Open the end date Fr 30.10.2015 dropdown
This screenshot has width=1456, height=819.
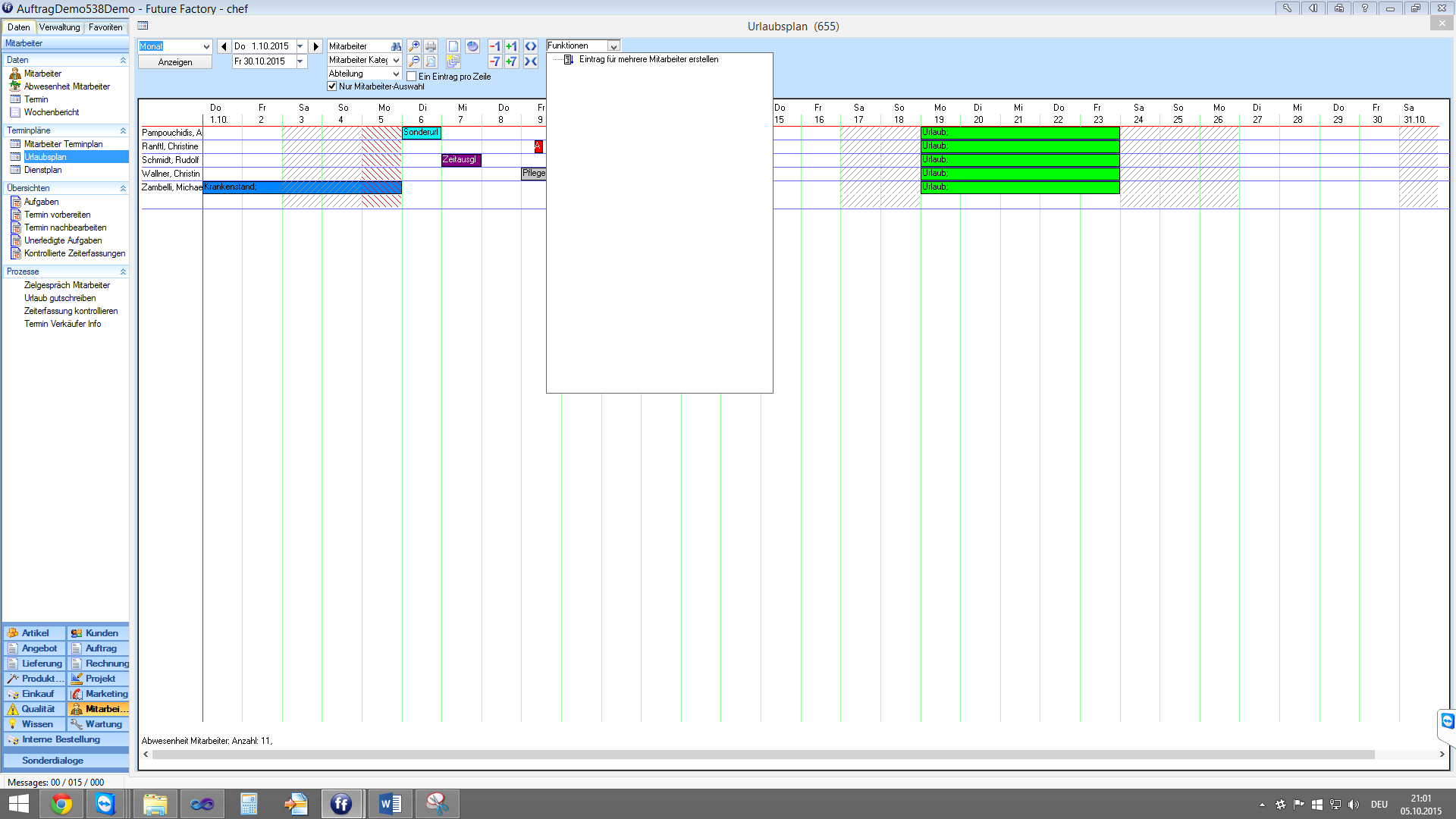300,61
